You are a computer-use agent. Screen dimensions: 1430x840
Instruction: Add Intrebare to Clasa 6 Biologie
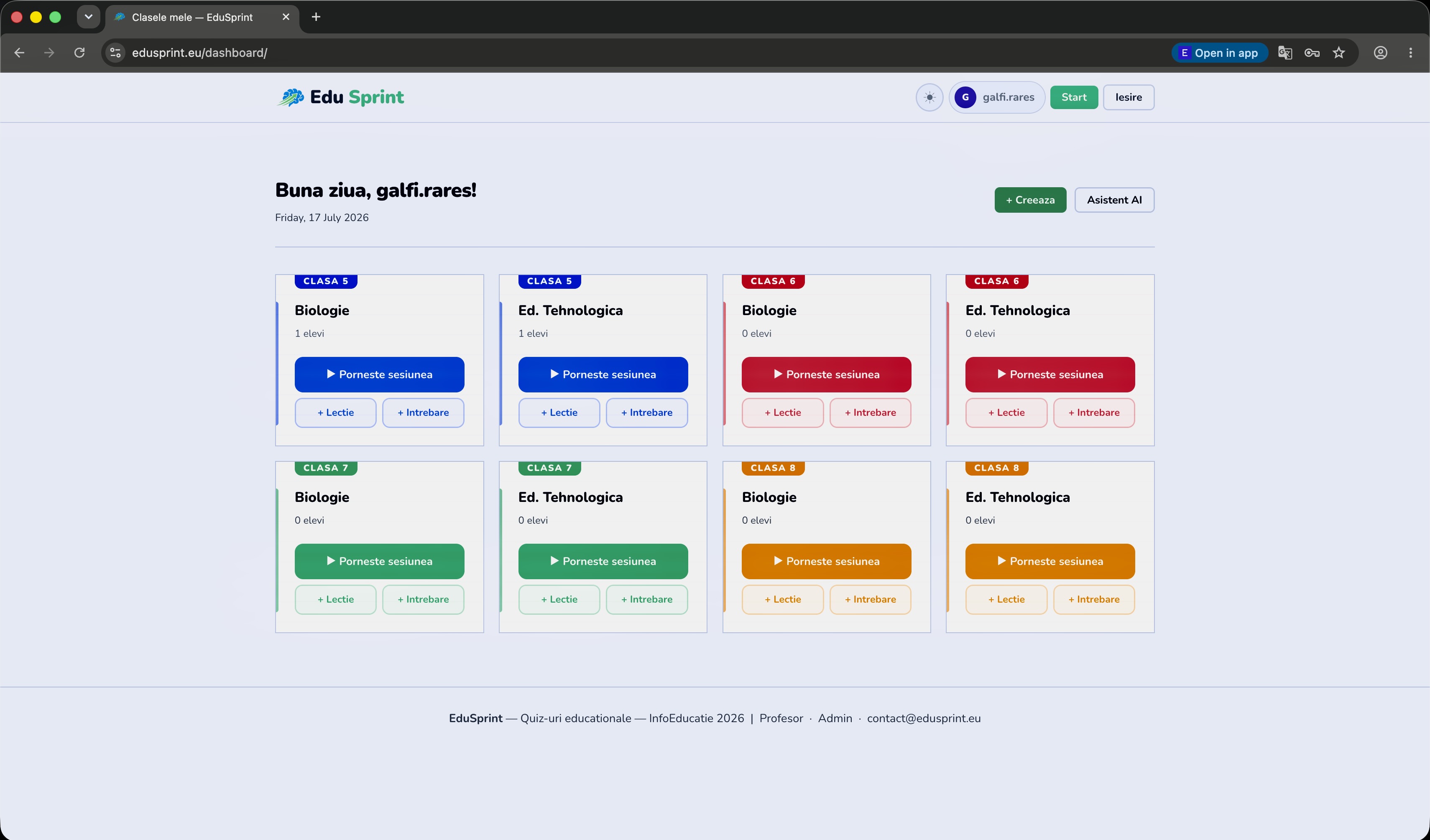pos(870,412)
